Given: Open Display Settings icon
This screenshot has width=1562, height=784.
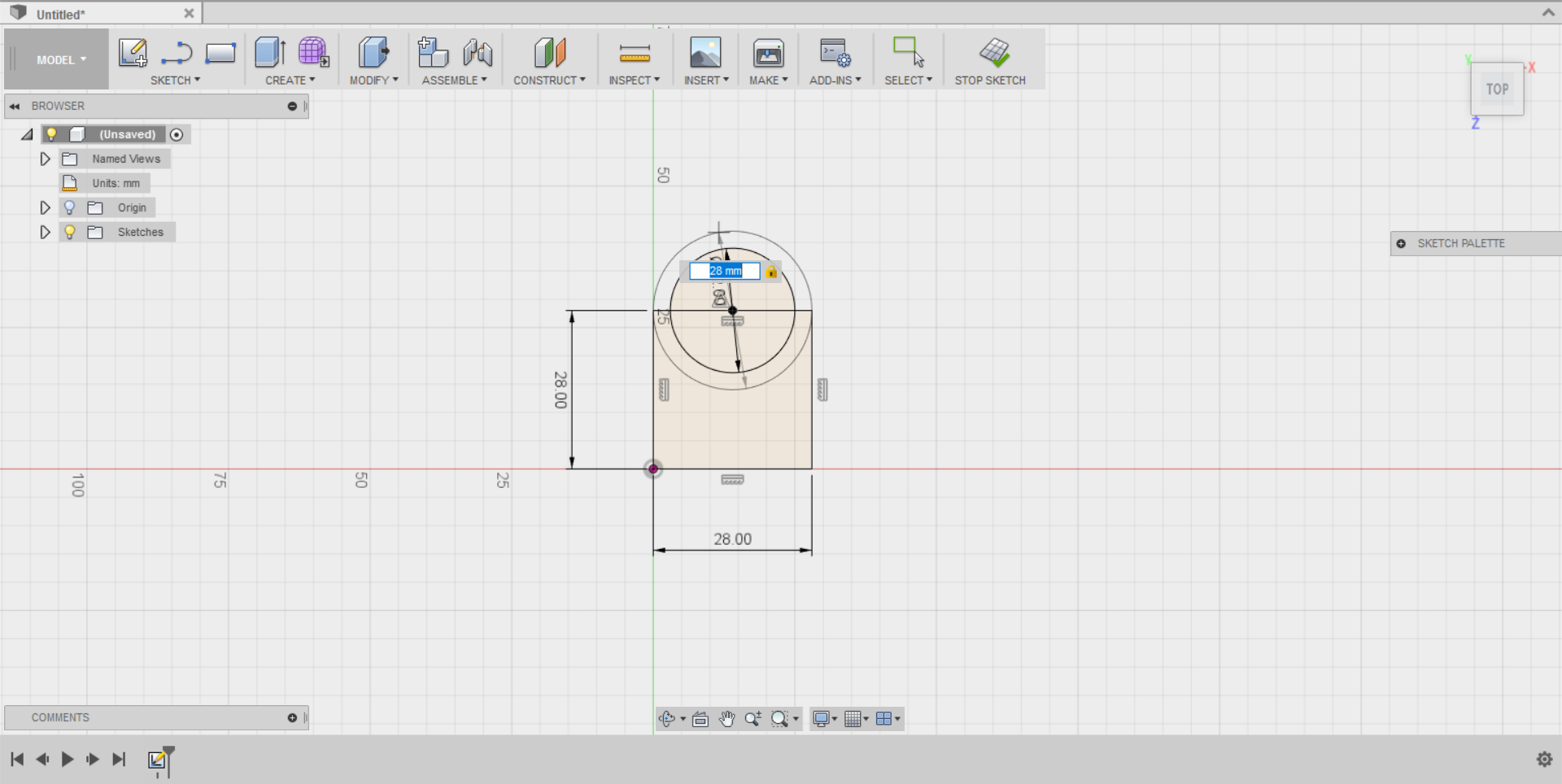Looking at the screenshot, I should pos(822,719).
